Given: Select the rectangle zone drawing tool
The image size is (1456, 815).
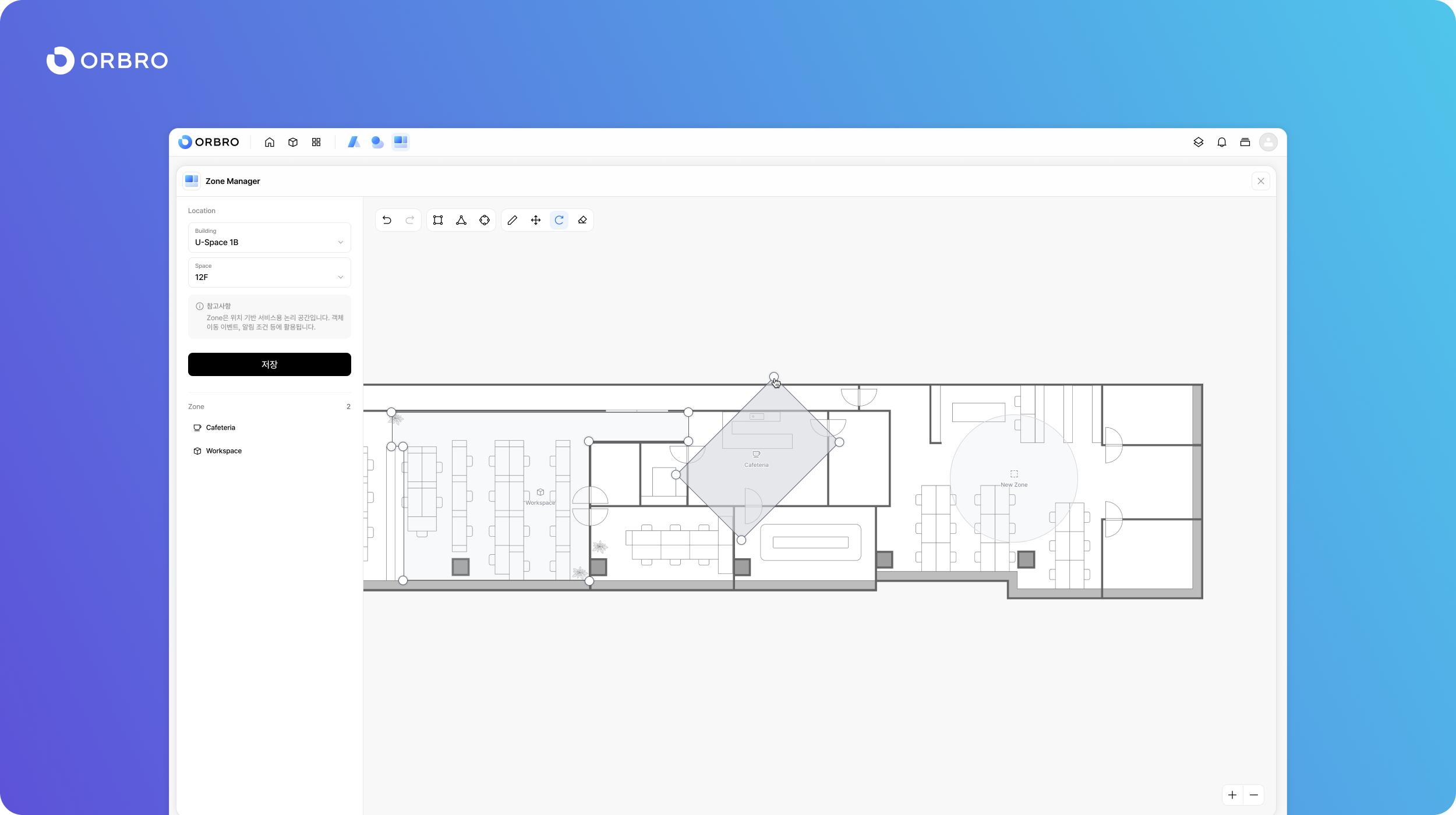Looking at the screenshot, I should coord(438,220).
